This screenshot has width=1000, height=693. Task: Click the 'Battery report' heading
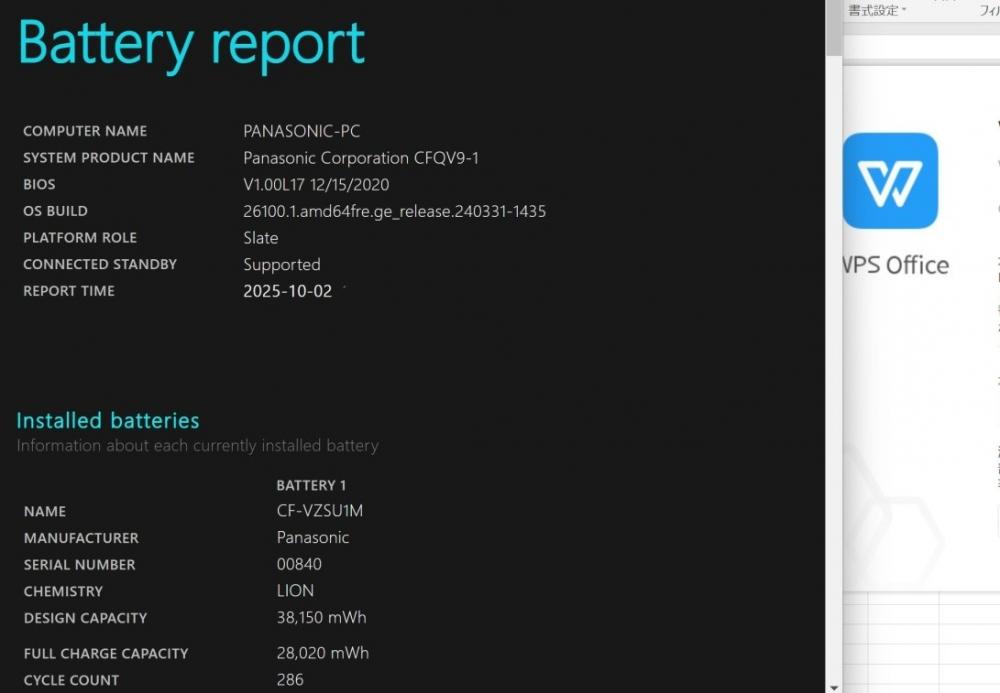tap(191, 45)
